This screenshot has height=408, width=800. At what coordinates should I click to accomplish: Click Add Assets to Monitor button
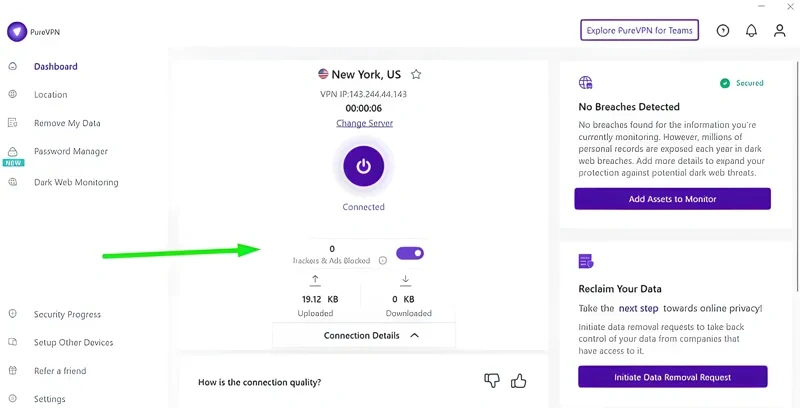tap(672, 199)
